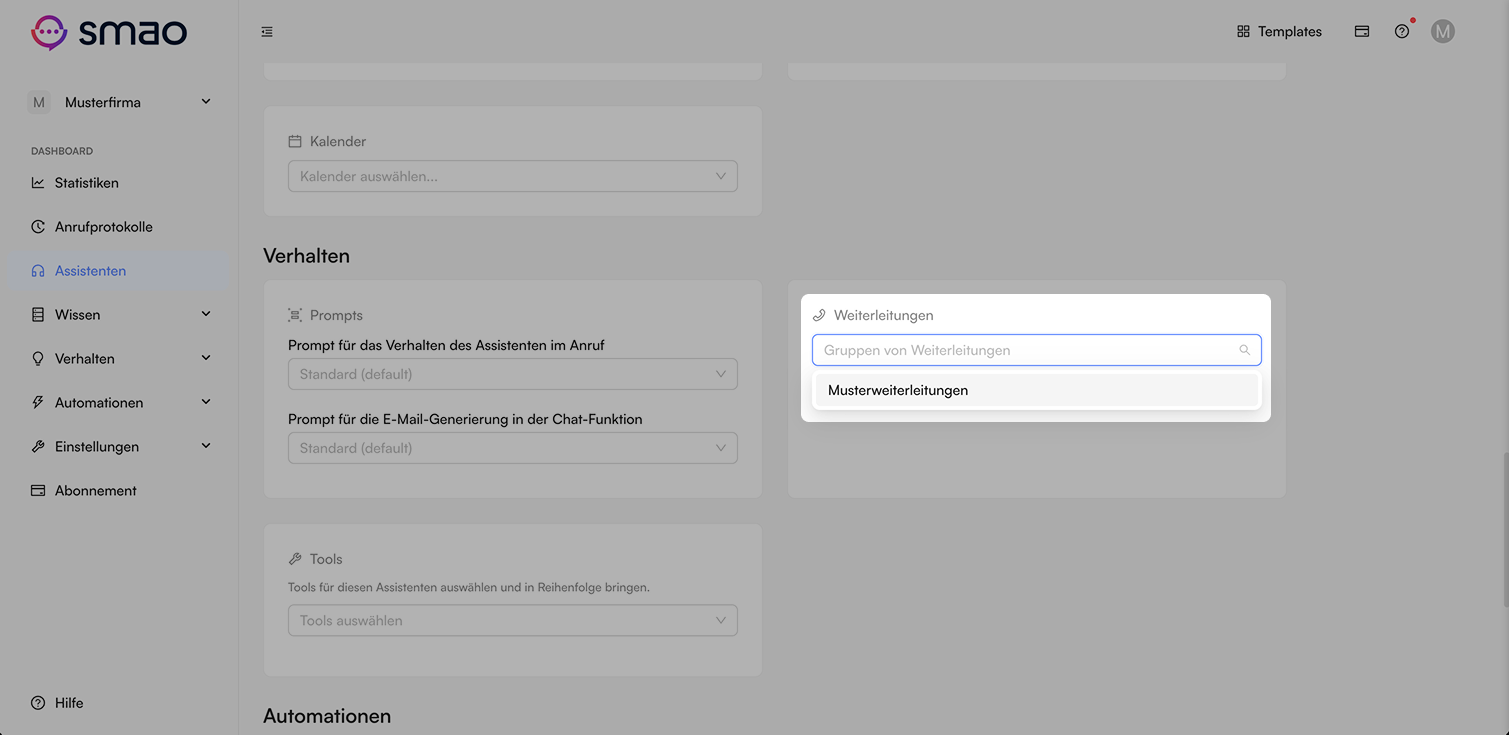Open the assistant call behavior prompt dropdown
Viewport: 1509px width, 735px height.
pos(513,374)
